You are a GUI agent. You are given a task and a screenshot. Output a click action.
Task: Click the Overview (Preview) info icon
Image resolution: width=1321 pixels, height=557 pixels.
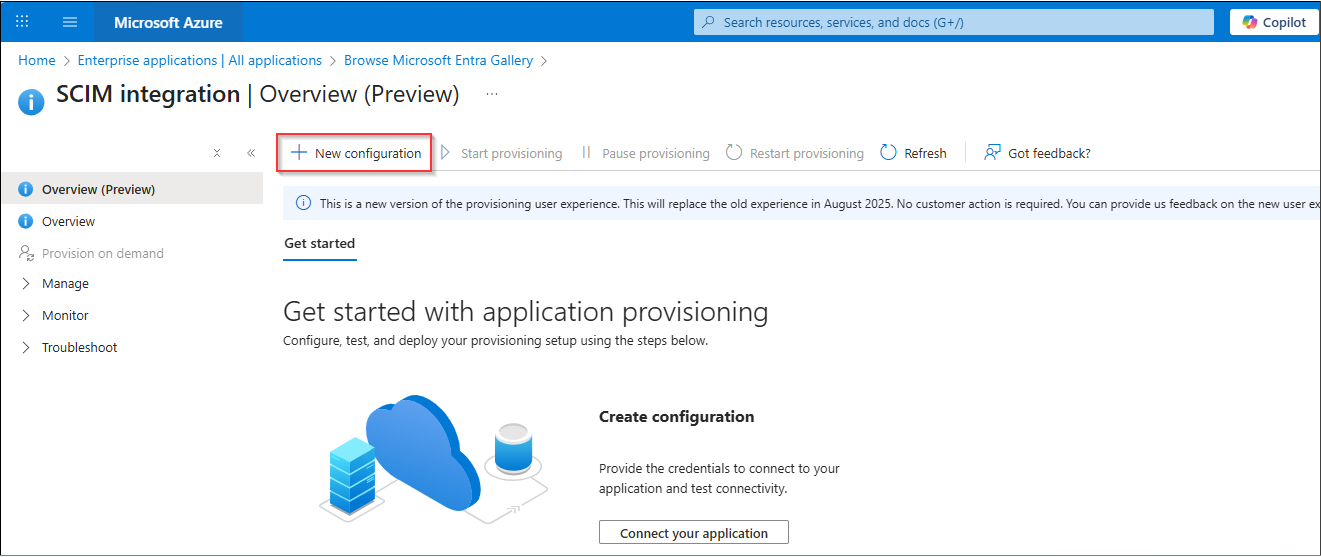tap(26, 189)
